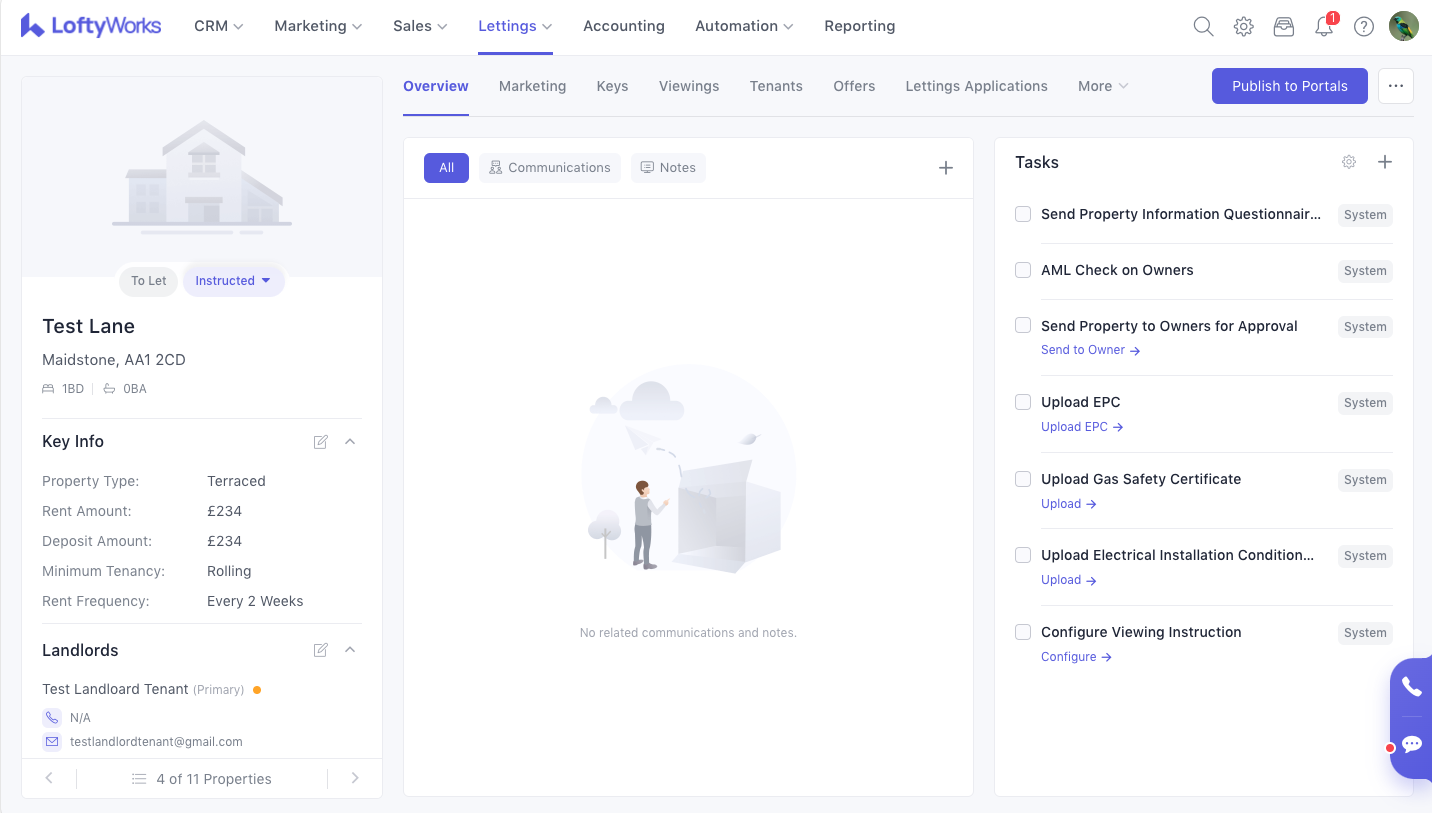Click the property placeholder image
1432x813 pixels.
202,177
